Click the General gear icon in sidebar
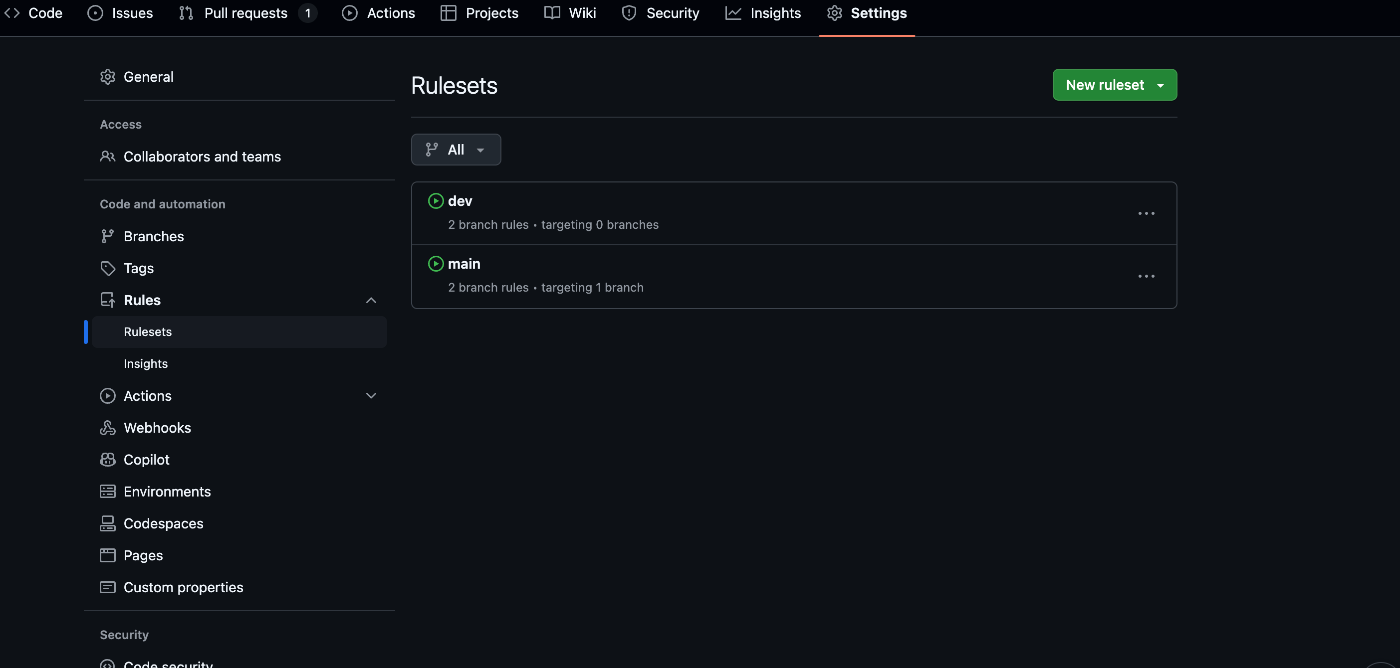The height and width of the screenshot is (668, 1400). pyautogui.click(x=108, y=77)
